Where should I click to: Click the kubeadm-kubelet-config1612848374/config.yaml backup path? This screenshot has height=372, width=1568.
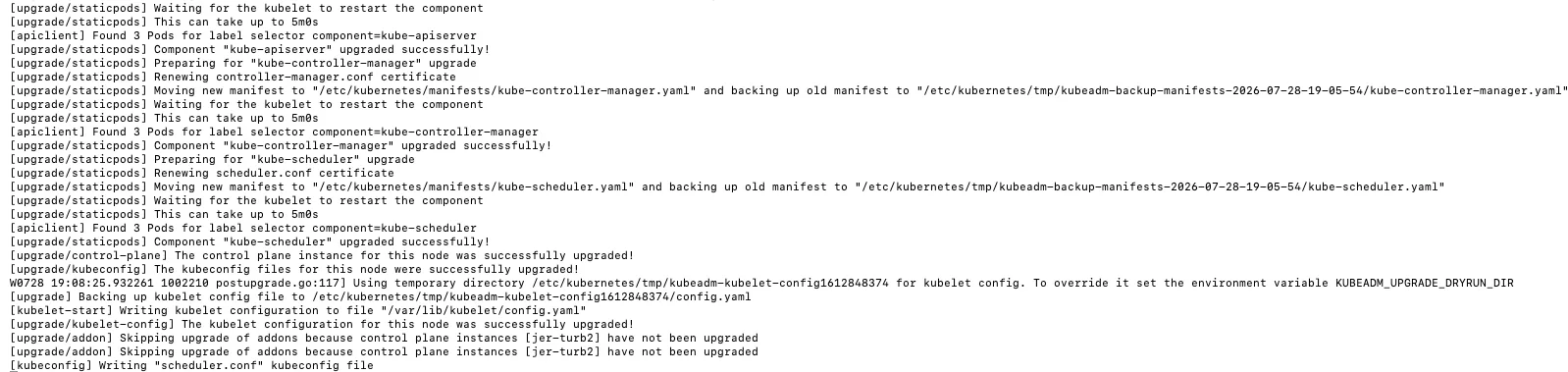click(x=531, y=296)
